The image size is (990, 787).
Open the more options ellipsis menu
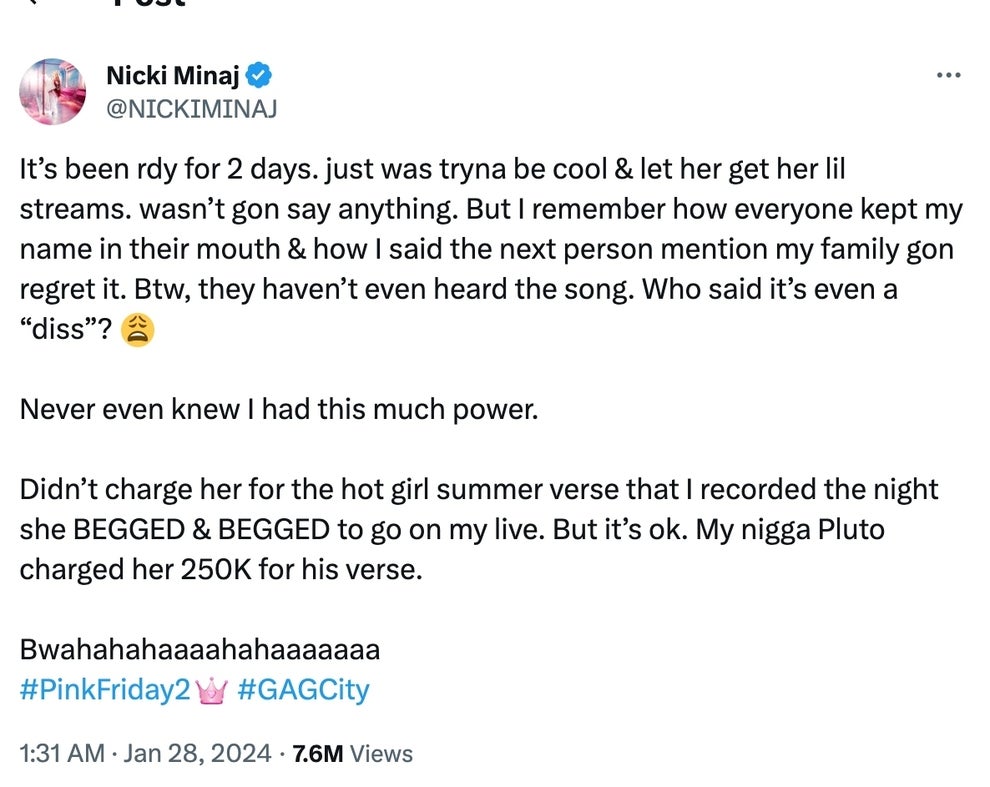click(x=948, y=74)
